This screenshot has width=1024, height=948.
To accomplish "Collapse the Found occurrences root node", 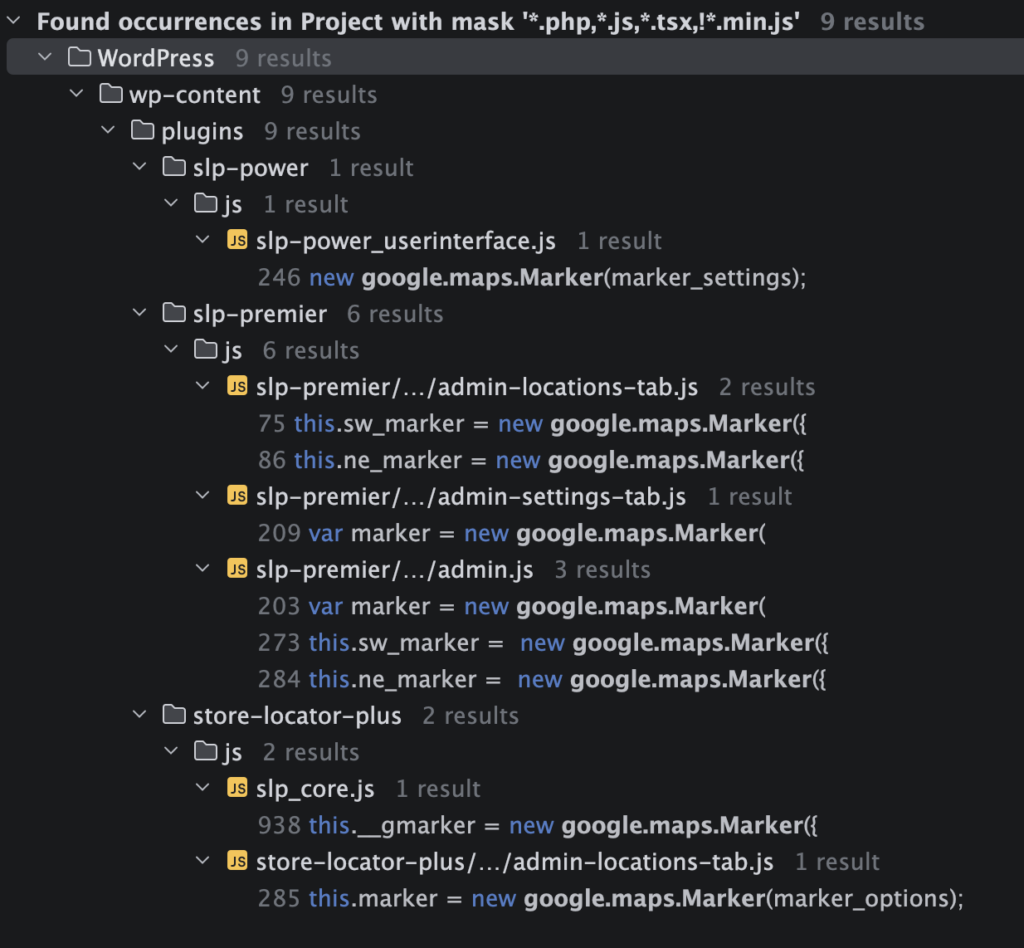I will click(14, 21).
